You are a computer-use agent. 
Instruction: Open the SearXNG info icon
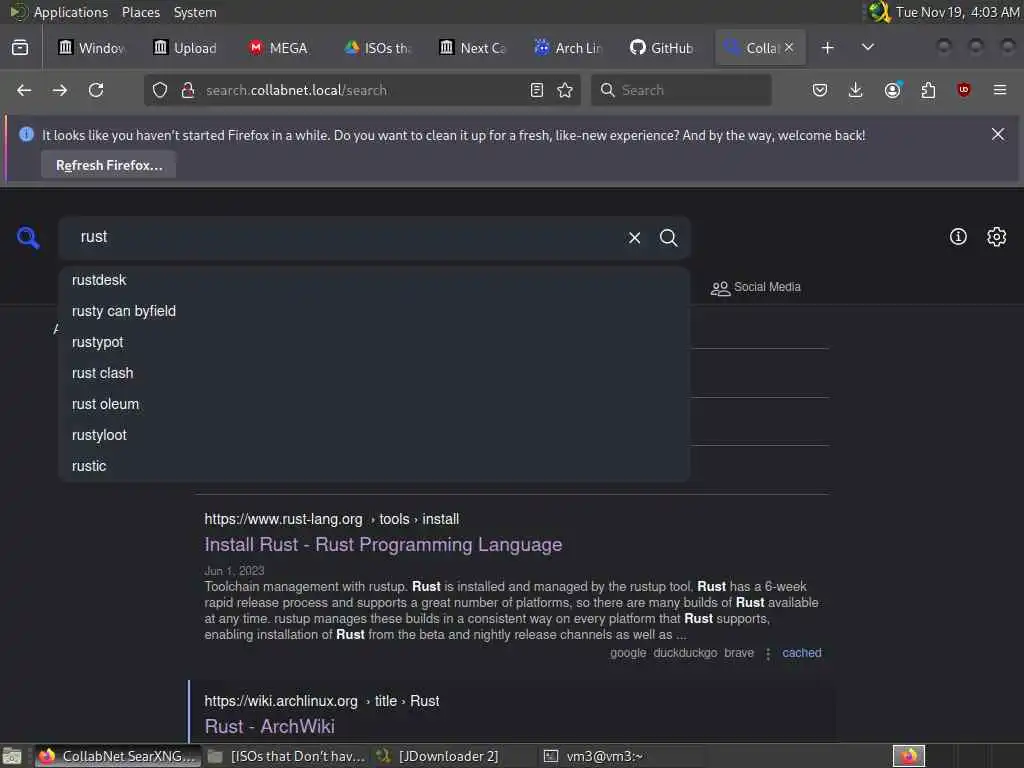tap(958, 236)
